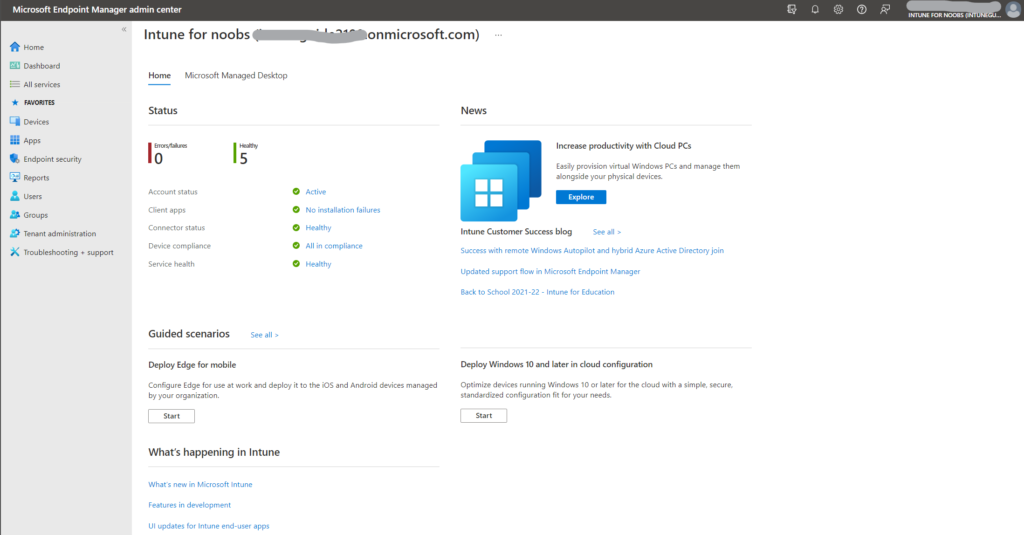Click the Home house icon in sidebar
The width and height of the screenshot is (1024, 535).
pyautogui.click(x=14, y=47)
